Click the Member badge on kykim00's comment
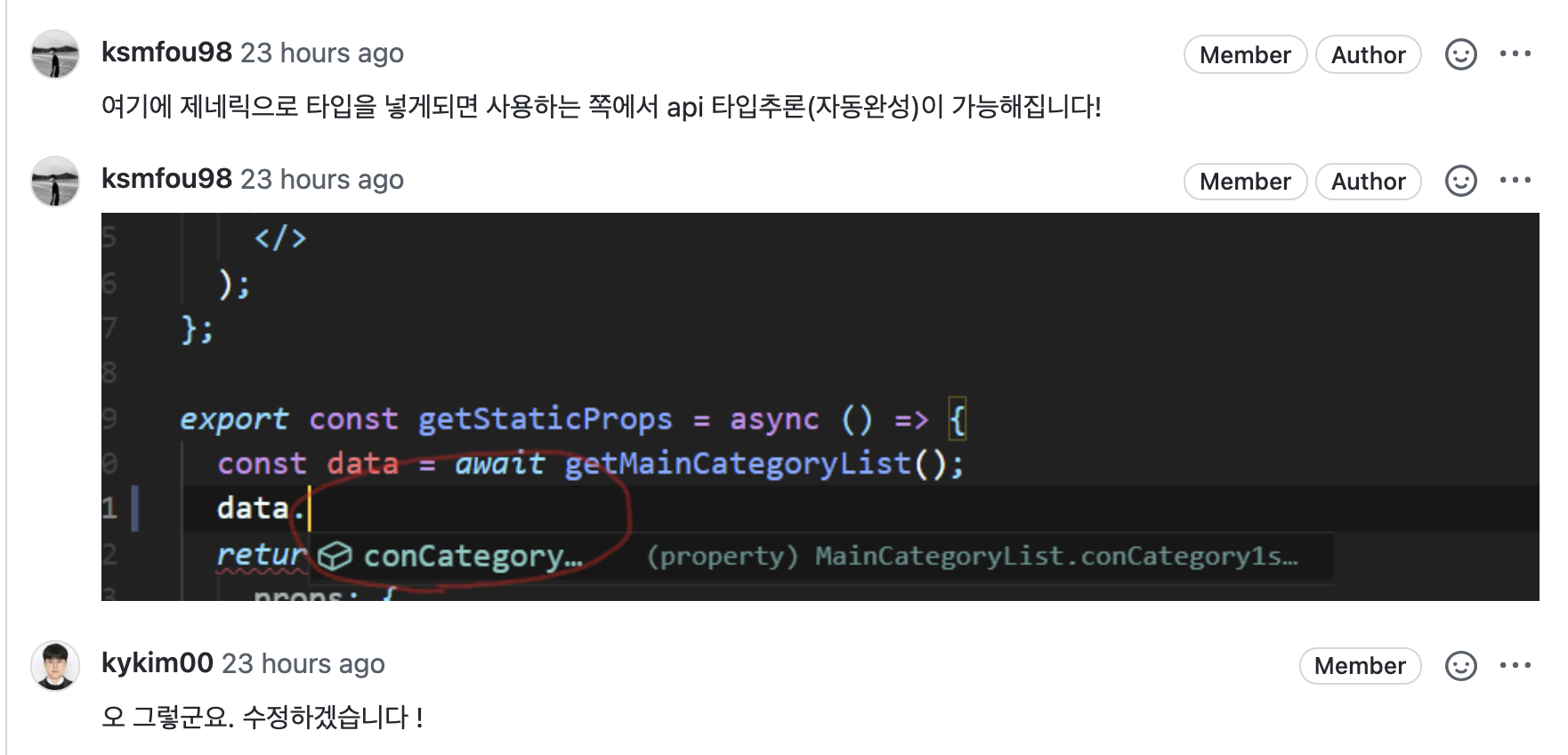This screenshot has height=755, width=1568. [1360, 666]
